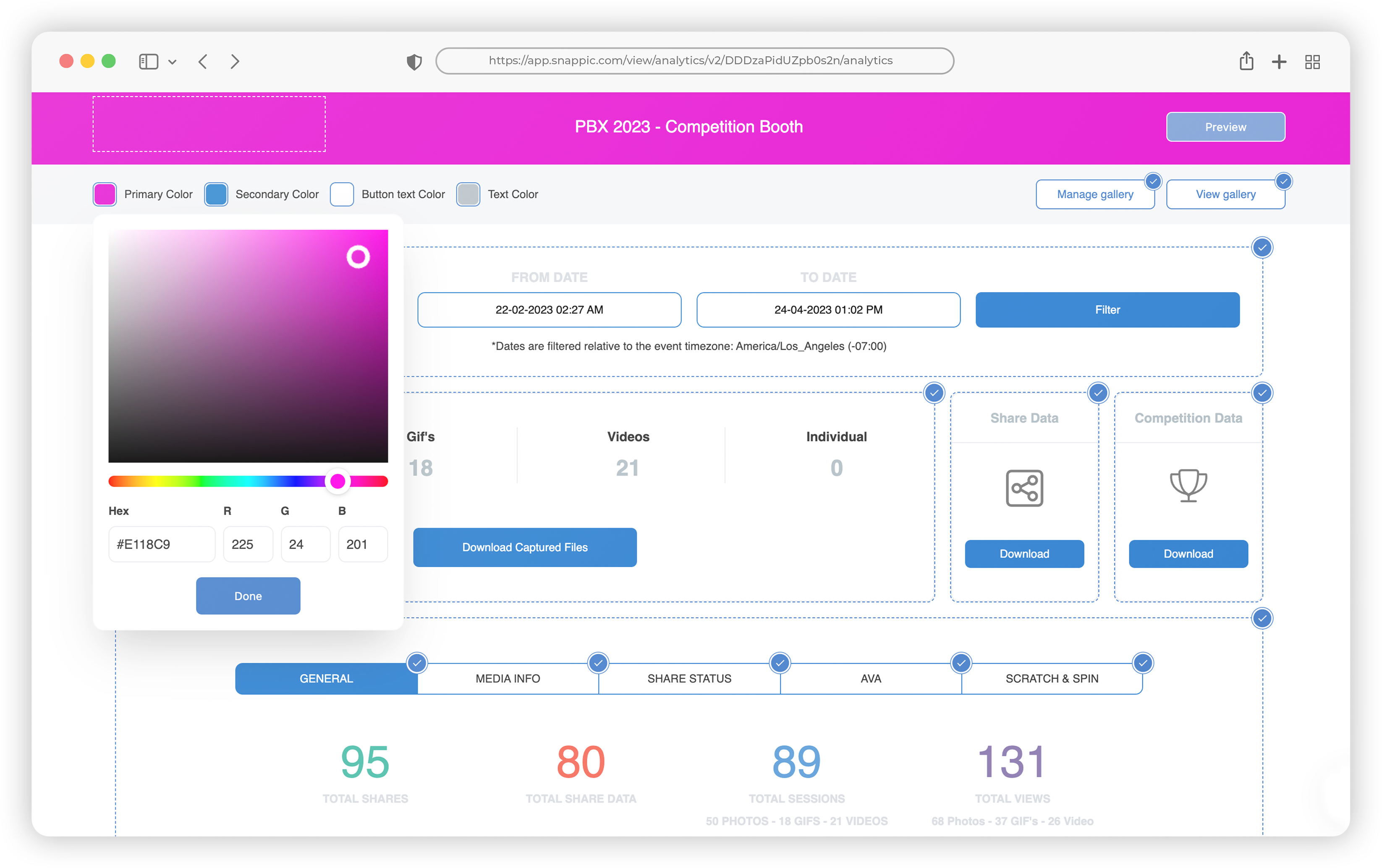Click the browser share icon

tap(1246, 61)
